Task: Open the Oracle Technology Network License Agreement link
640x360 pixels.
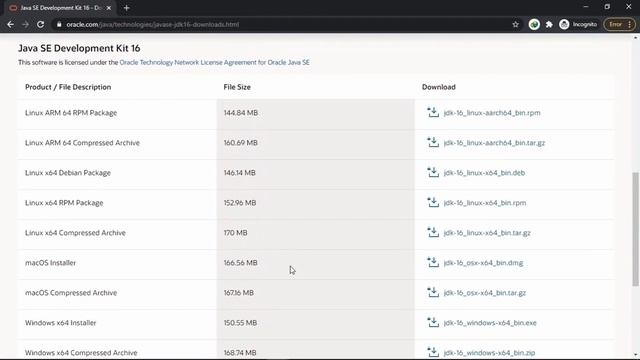Action: pos(214,62)
